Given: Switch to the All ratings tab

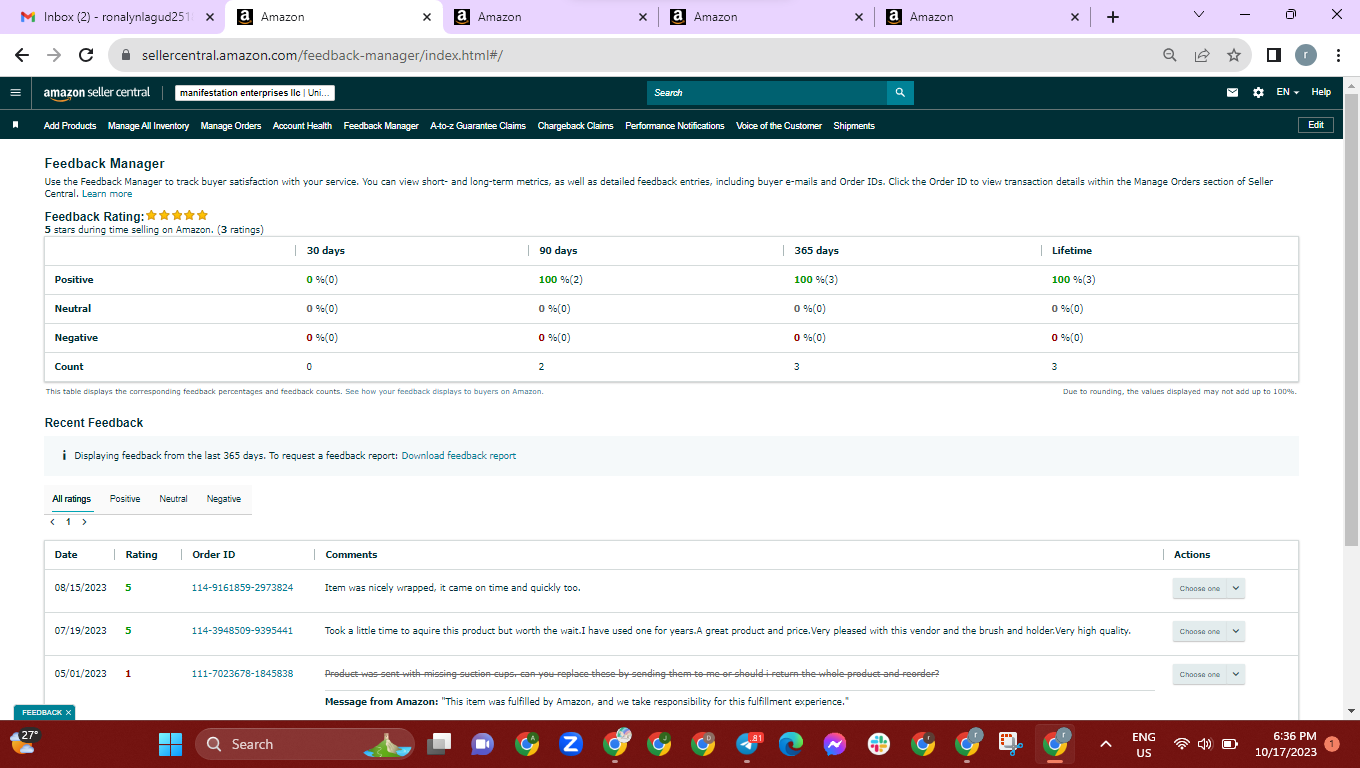Looking at the screenshot, I should (x=72, y=499).
